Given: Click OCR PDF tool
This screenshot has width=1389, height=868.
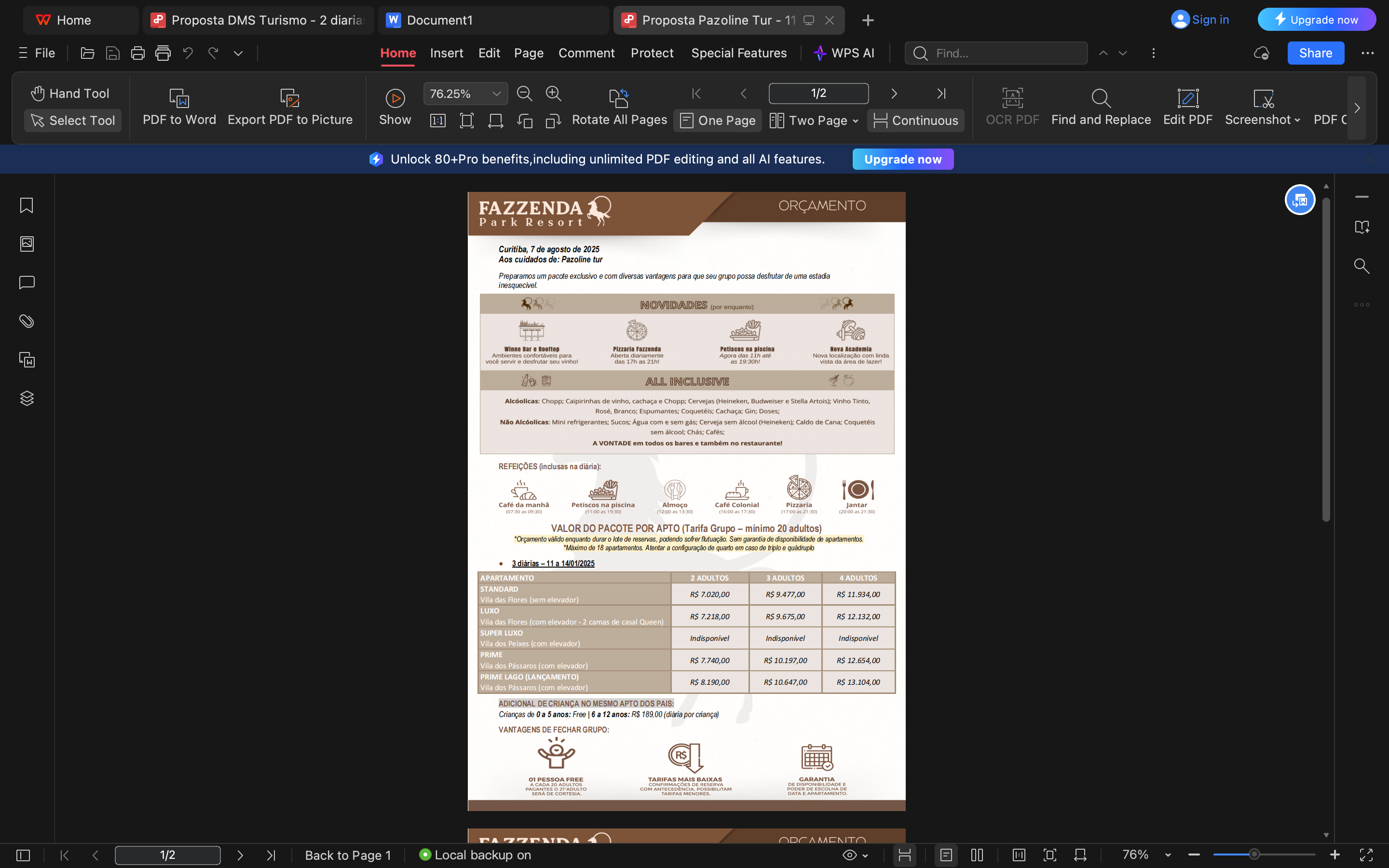Looking at the screenshot, I should click(1012, 108).
